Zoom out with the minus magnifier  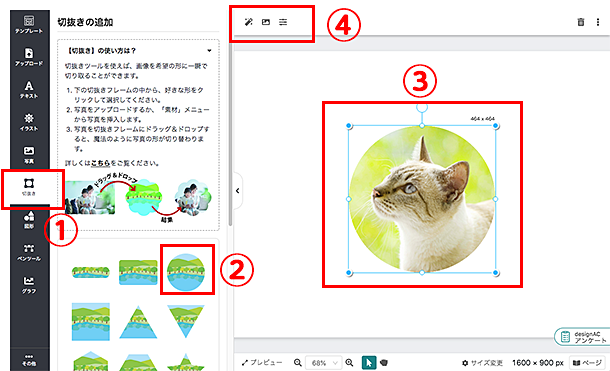(298, 362)
